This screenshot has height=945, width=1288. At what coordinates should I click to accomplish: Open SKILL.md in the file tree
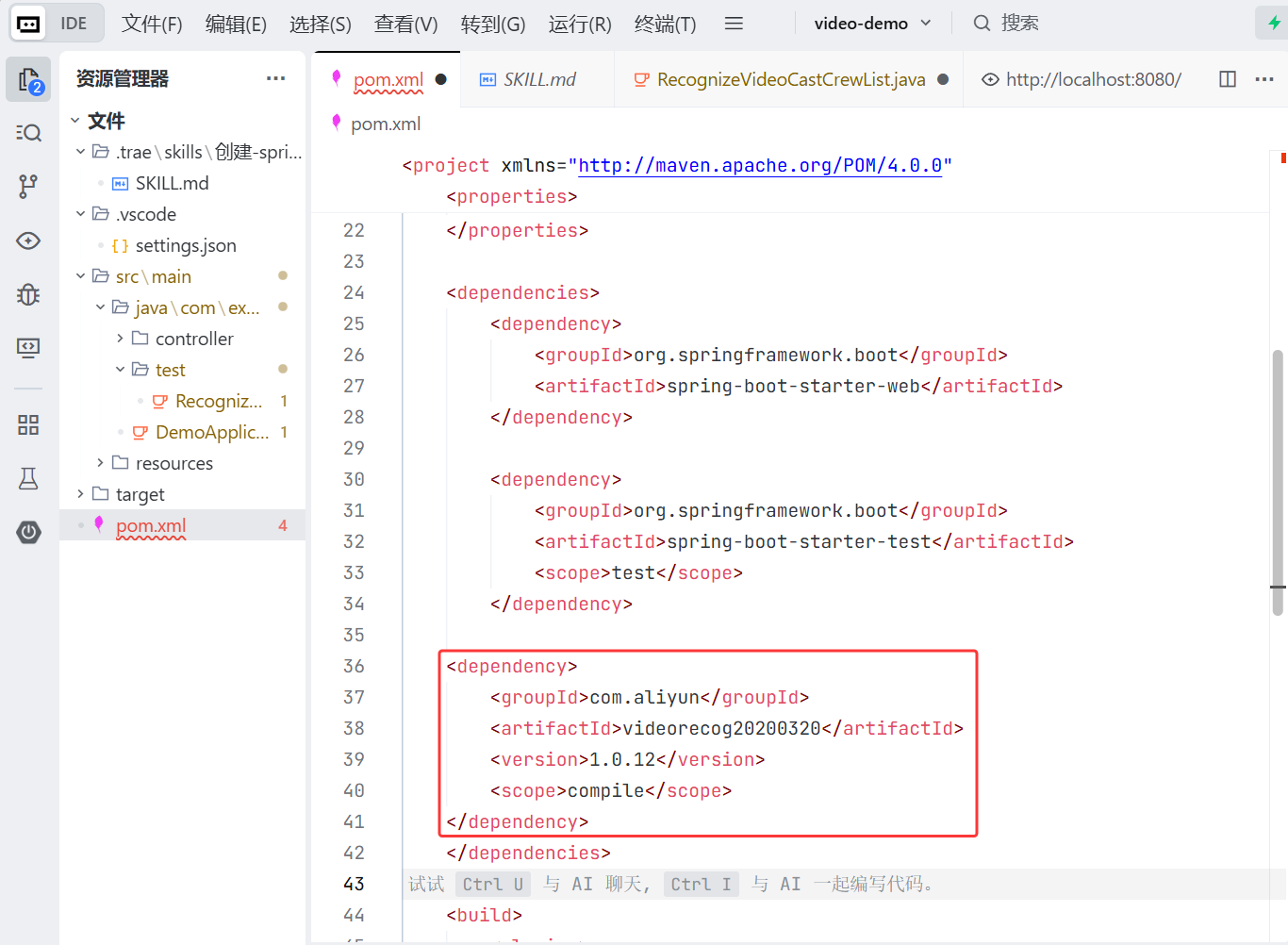click(x=172, y=183)
